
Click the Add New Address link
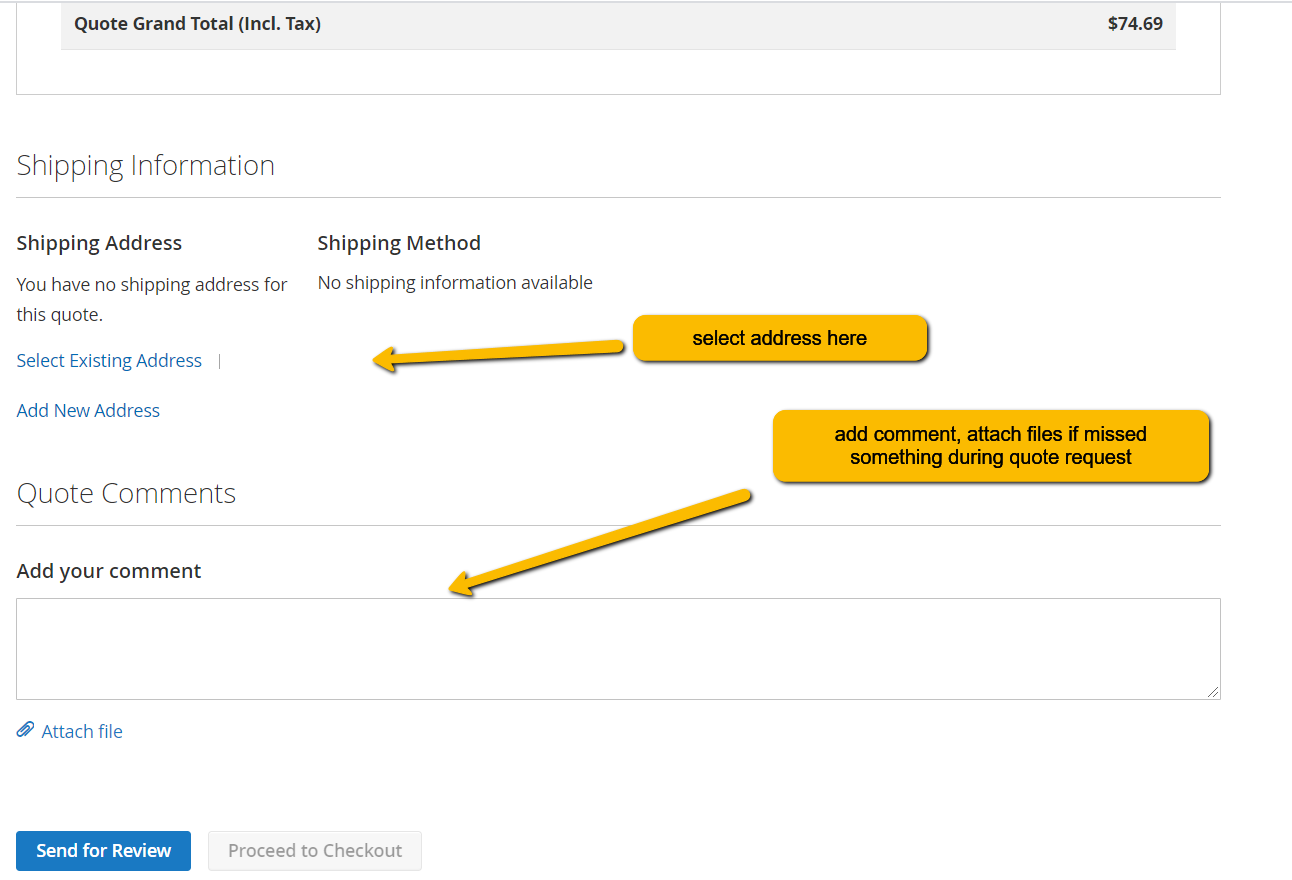pyautogui.click(x=88, y=411)
